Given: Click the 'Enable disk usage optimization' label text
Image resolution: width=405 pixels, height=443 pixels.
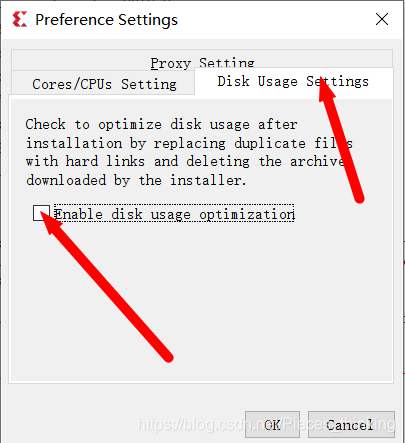Looking at the screenshot, I should click(174, 214).
